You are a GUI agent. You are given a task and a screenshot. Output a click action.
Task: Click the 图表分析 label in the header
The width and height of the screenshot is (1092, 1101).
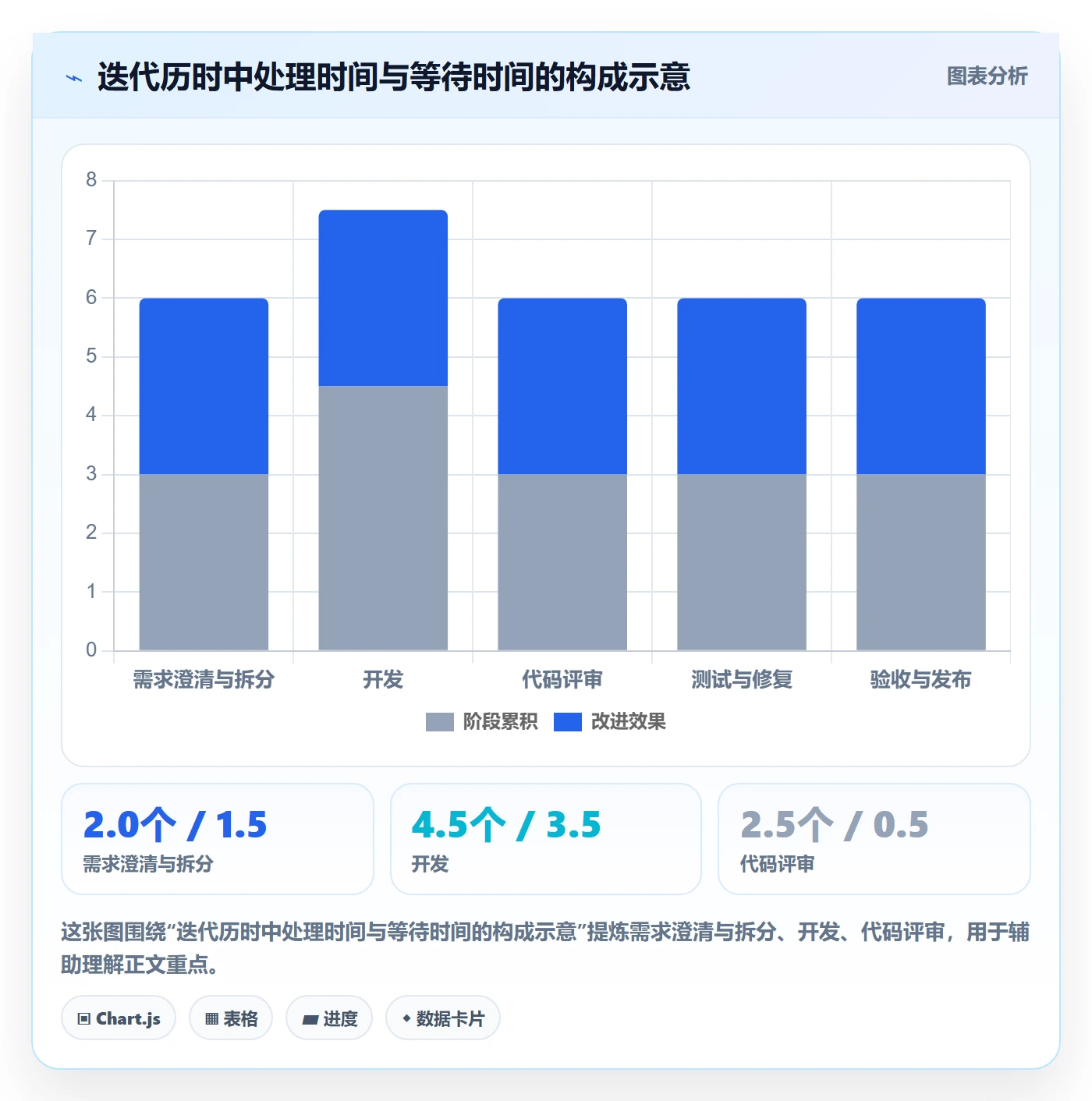987,76
